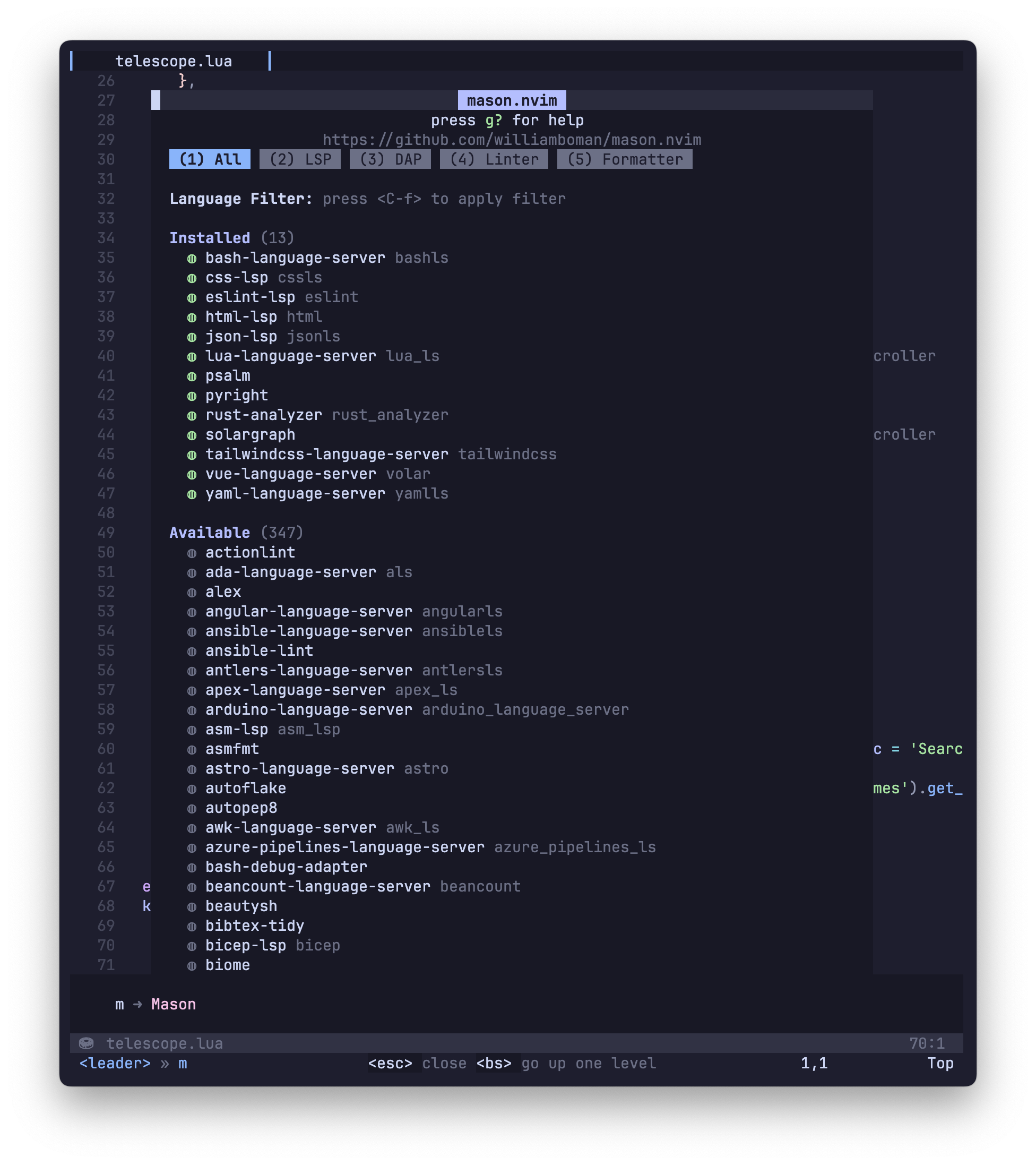Click the installed icon beside html-lsp
Image resolution: width=1036 pixels, height=1165 pixels.
pyautogui.click(x=192, y=318)
